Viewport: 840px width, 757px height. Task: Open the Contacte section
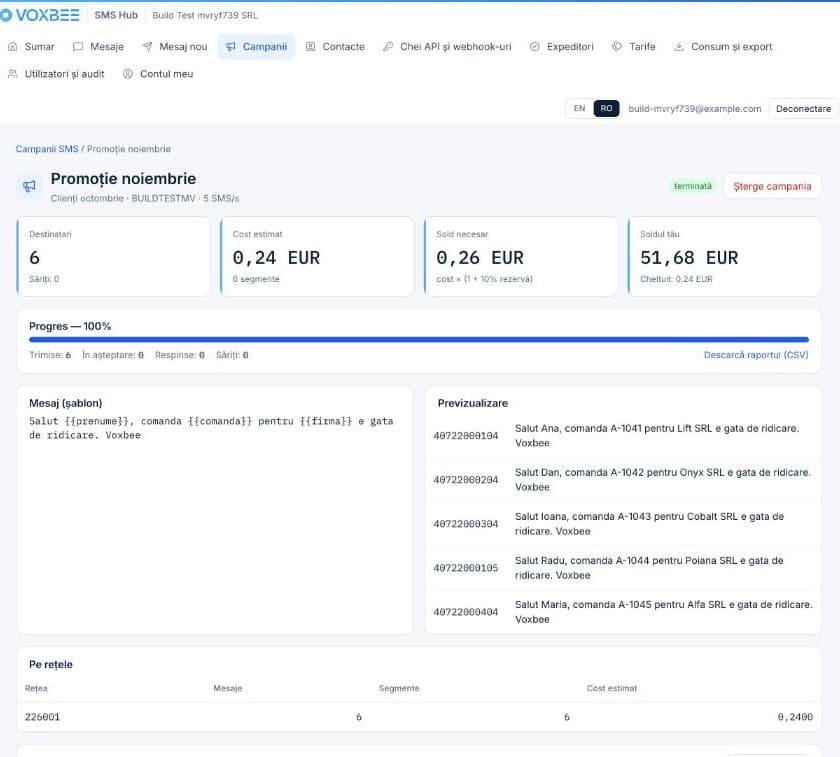335,47
